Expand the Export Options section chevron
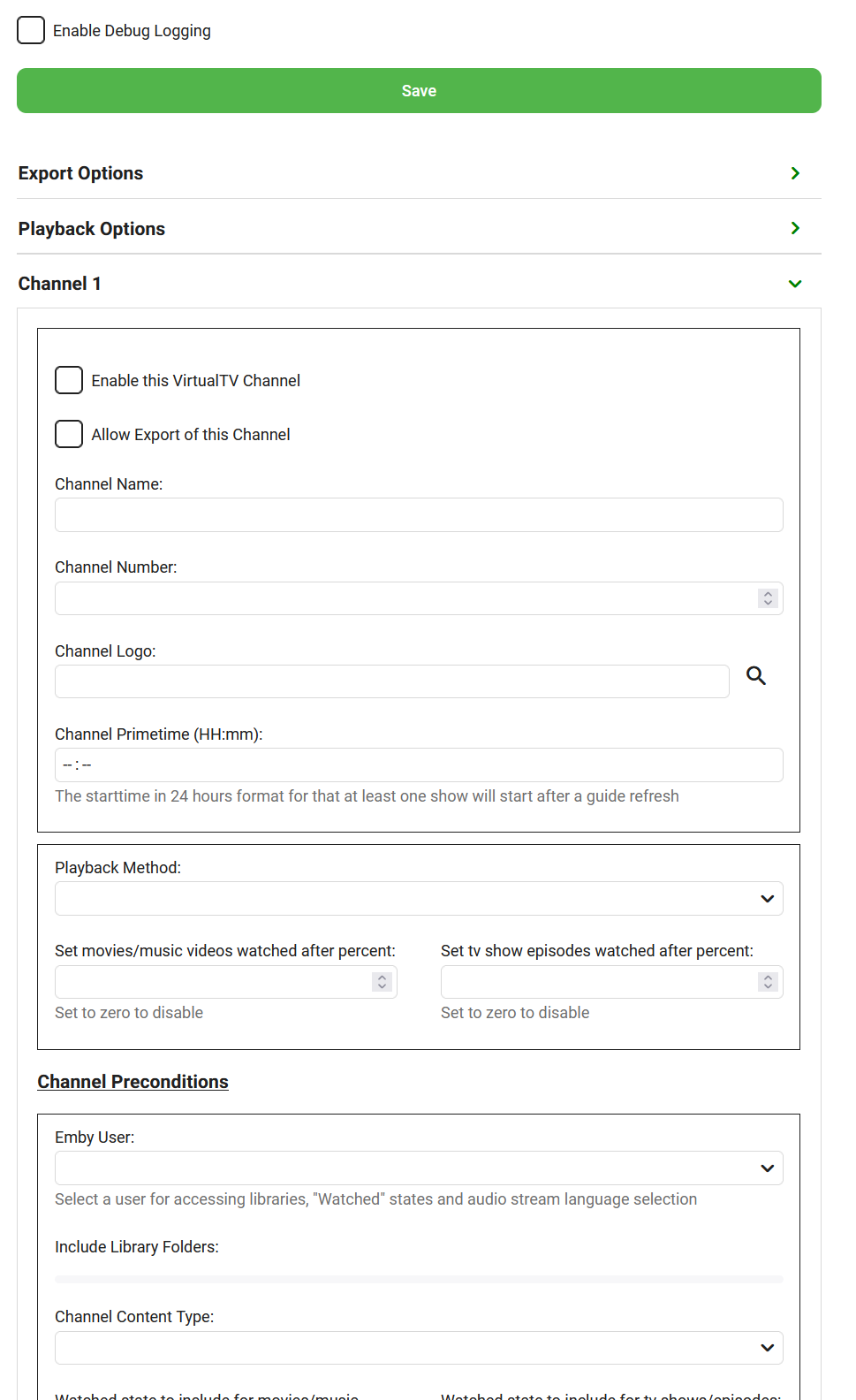This screenshot has width=856, height=1400. (795, 173)
